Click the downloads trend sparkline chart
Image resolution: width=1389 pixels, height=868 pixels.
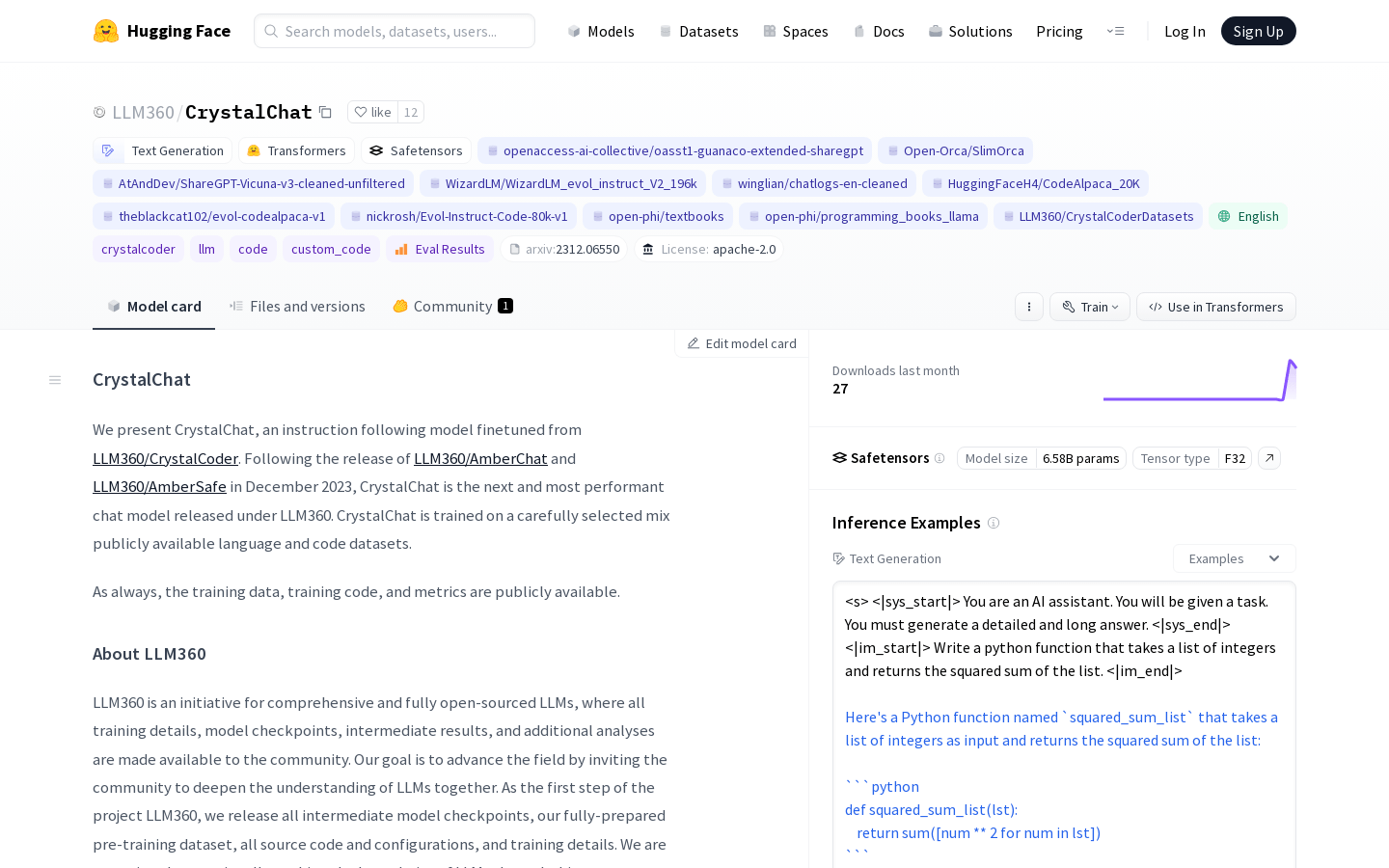(x=1199, y=380)
